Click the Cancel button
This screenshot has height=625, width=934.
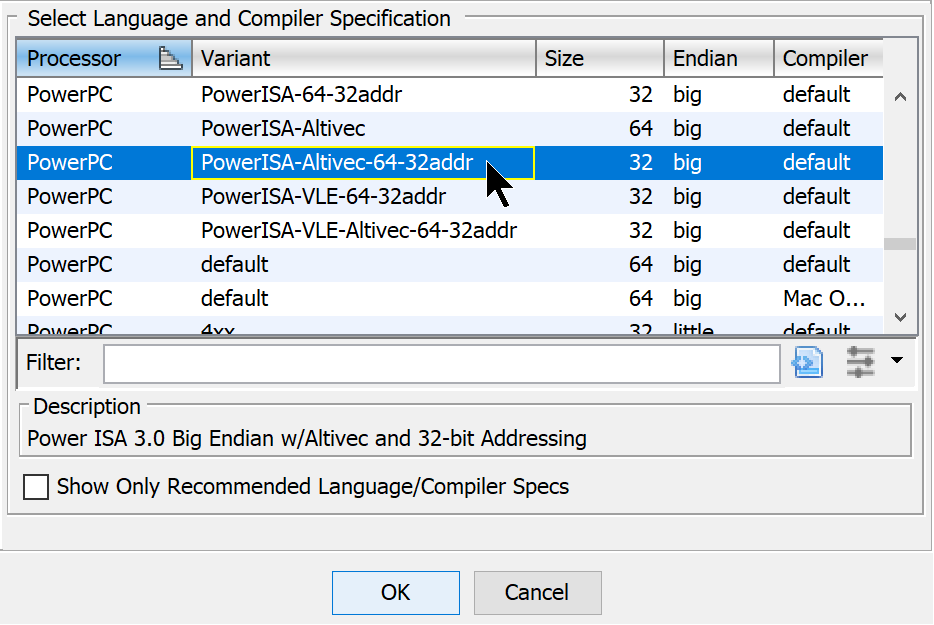coord(537,592)
